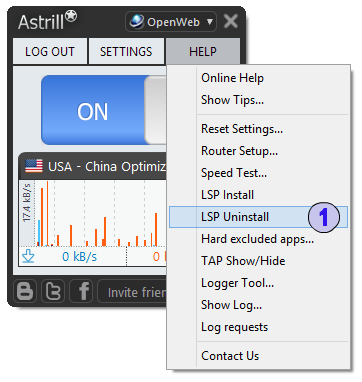The image size is (362, 382).
Task: Select TAP Show/Hide menu item
Action: (258, 261)
